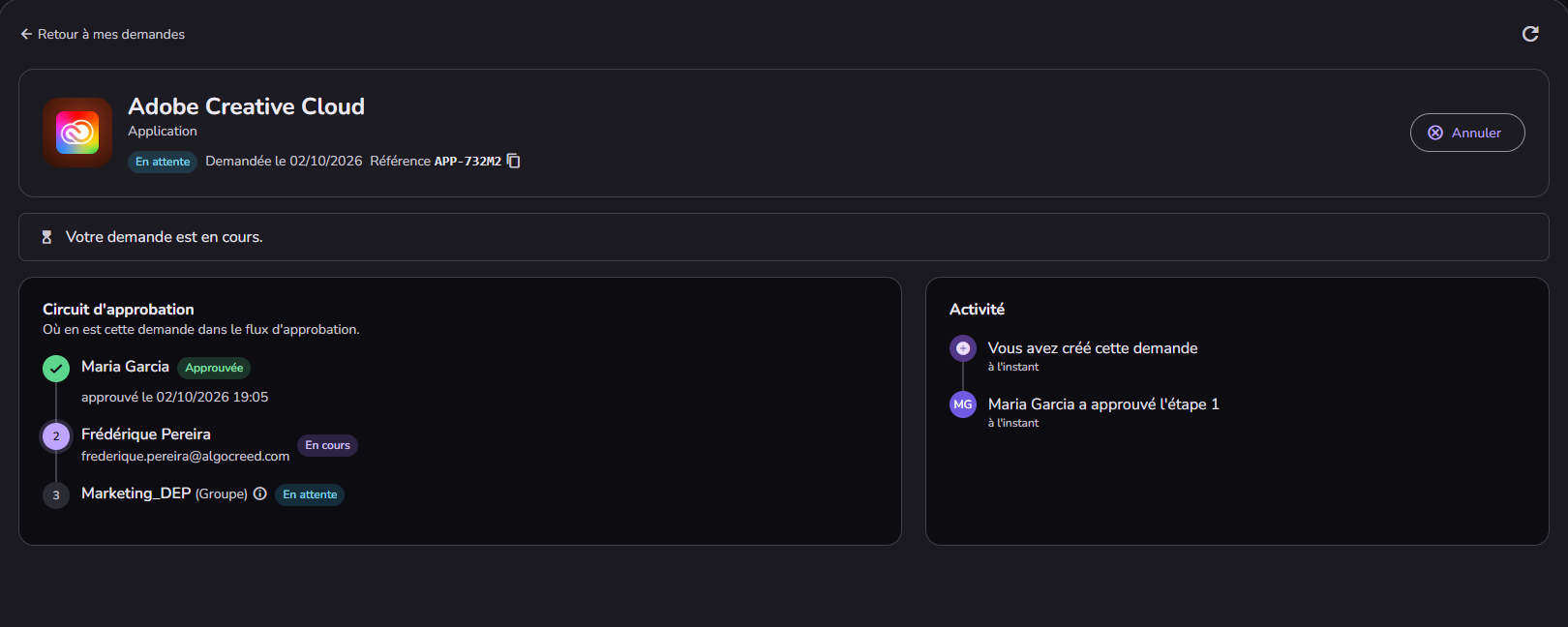
Task: Click the En attente badge for Marketing_DEP
Action: click(310, 494)
